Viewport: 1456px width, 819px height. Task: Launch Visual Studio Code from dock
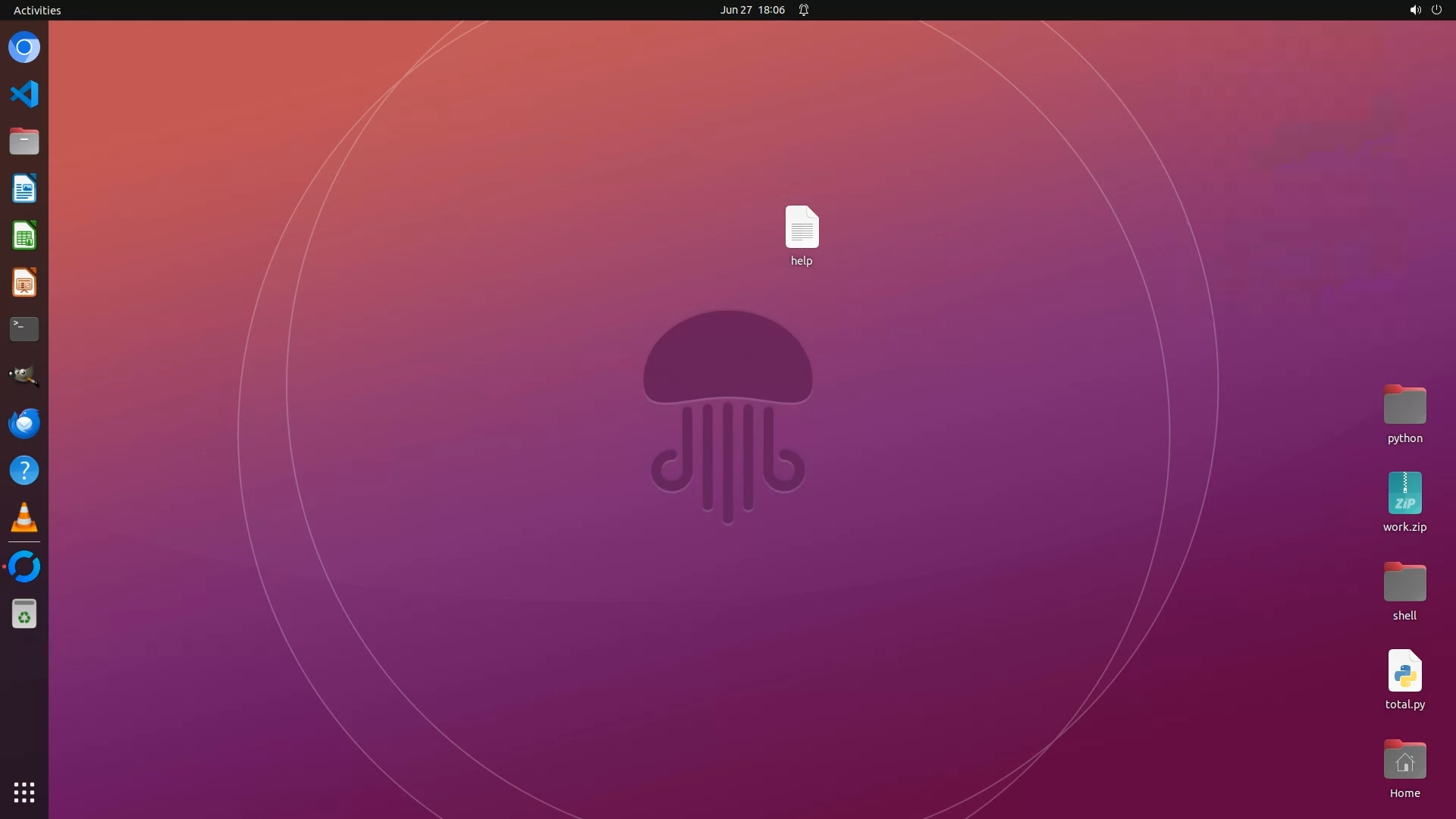coord(24,95)
